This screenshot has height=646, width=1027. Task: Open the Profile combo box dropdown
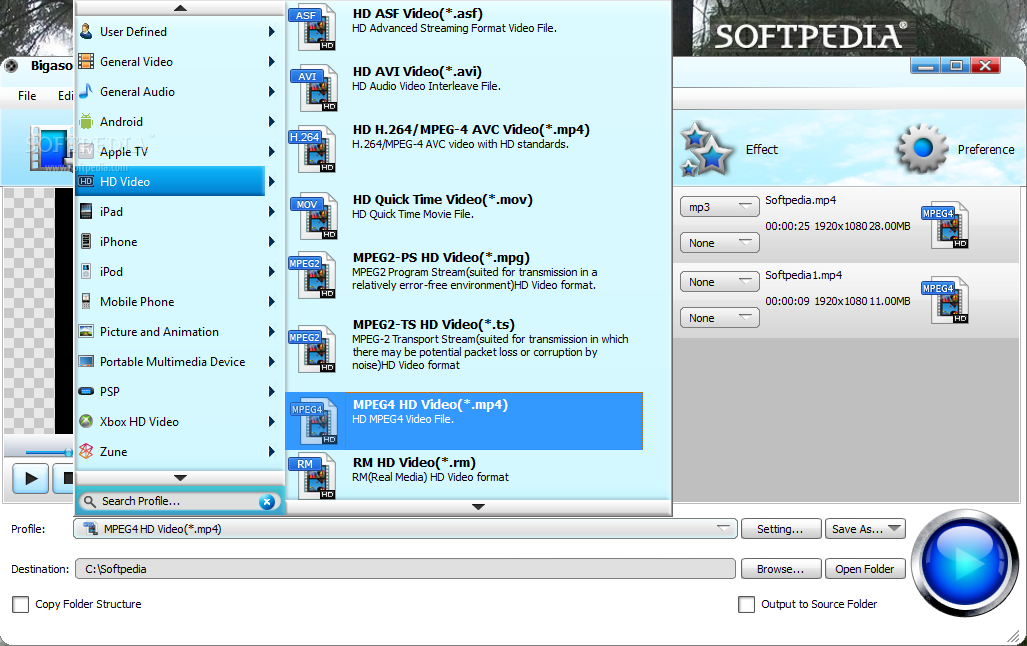coord(723,528)
